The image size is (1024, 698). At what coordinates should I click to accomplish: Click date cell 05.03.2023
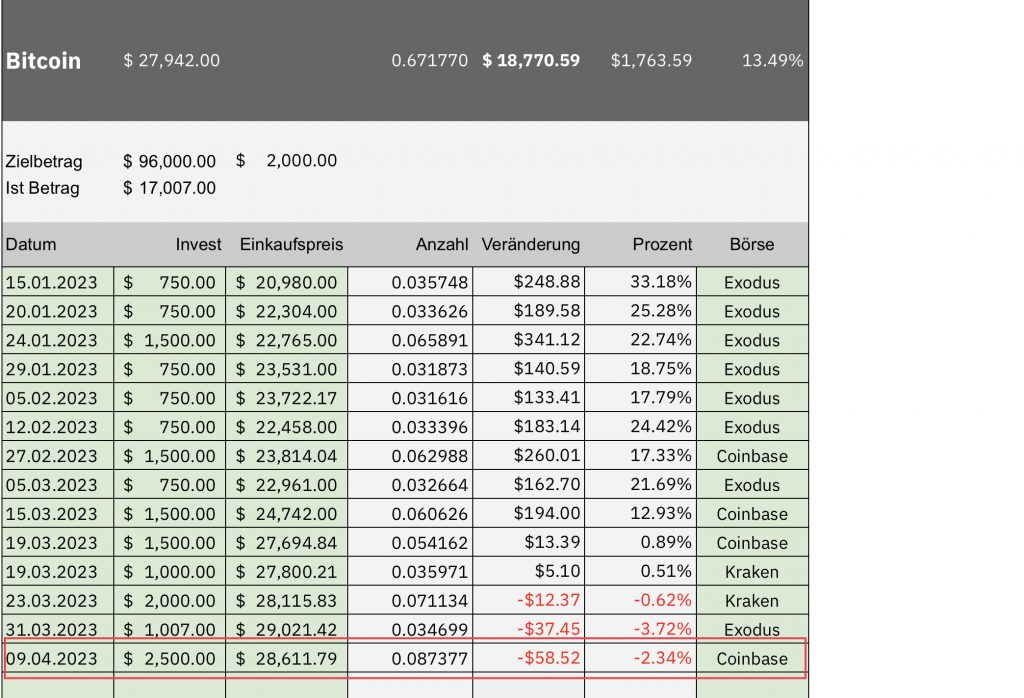(x=57, y=484)
